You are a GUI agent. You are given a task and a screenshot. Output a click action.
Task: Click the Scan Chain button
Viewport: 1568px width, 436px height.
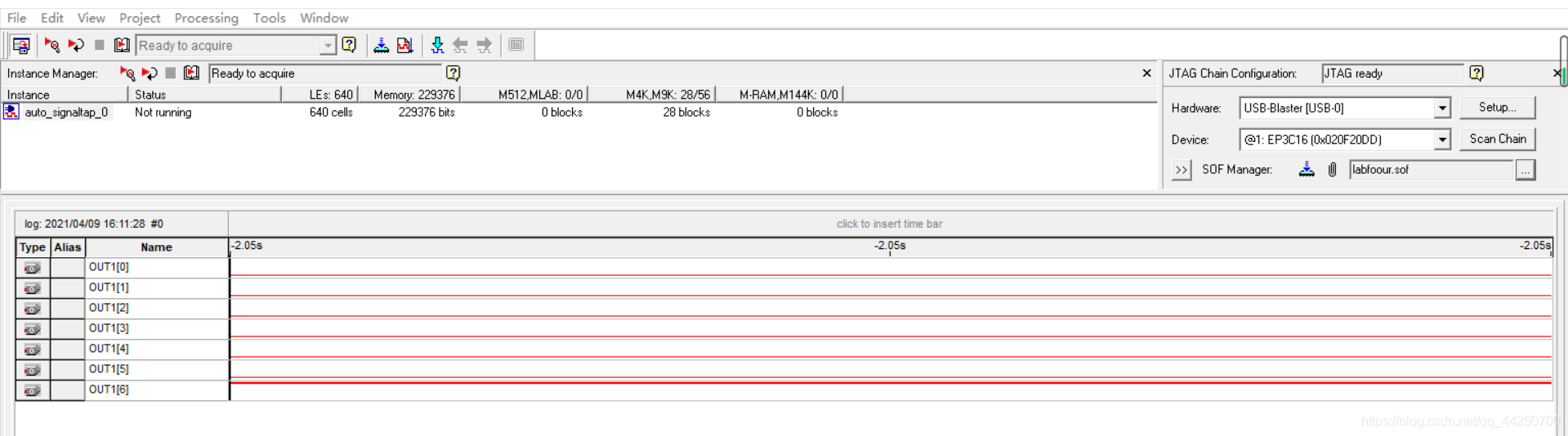tap(1497, 139)
